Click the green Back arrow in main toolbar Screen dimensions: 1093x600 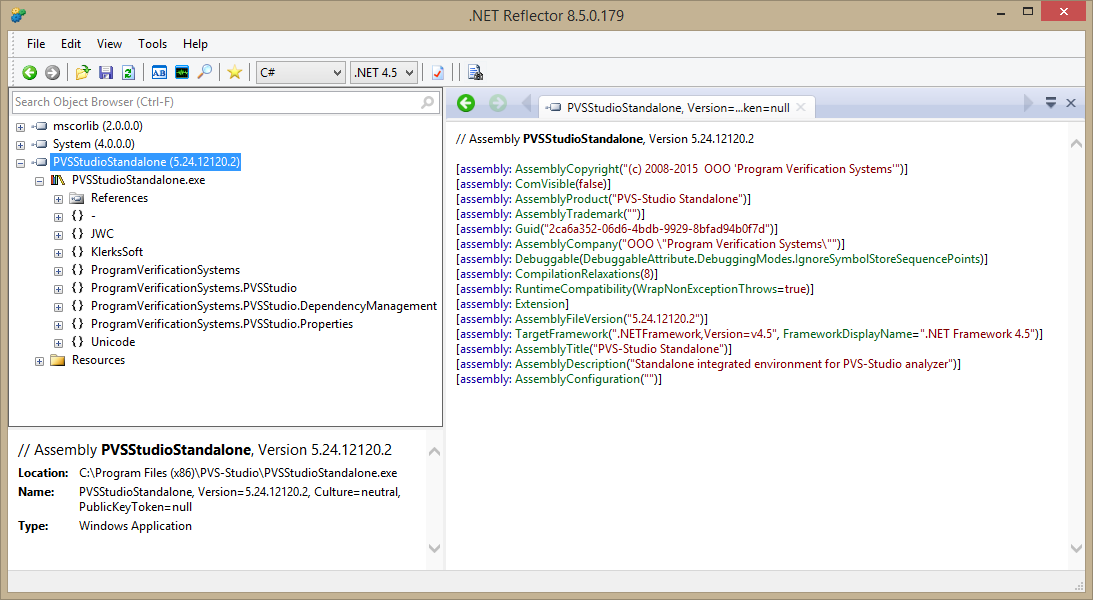[29, 72]
